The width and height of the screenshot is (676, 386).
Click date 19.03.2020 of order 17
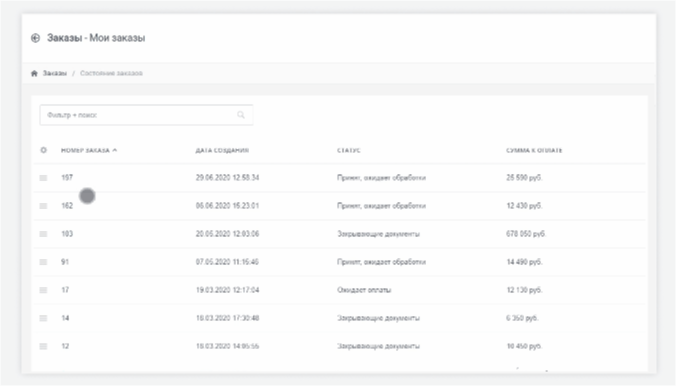click(227, 290)
